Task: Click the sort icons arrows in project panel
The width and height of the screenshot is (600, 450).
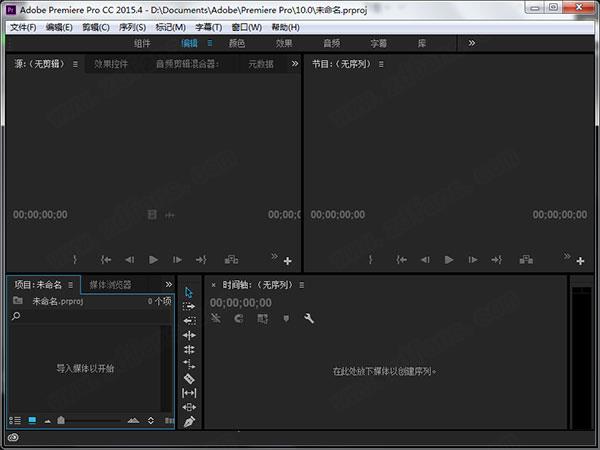Action: point(151,421)
